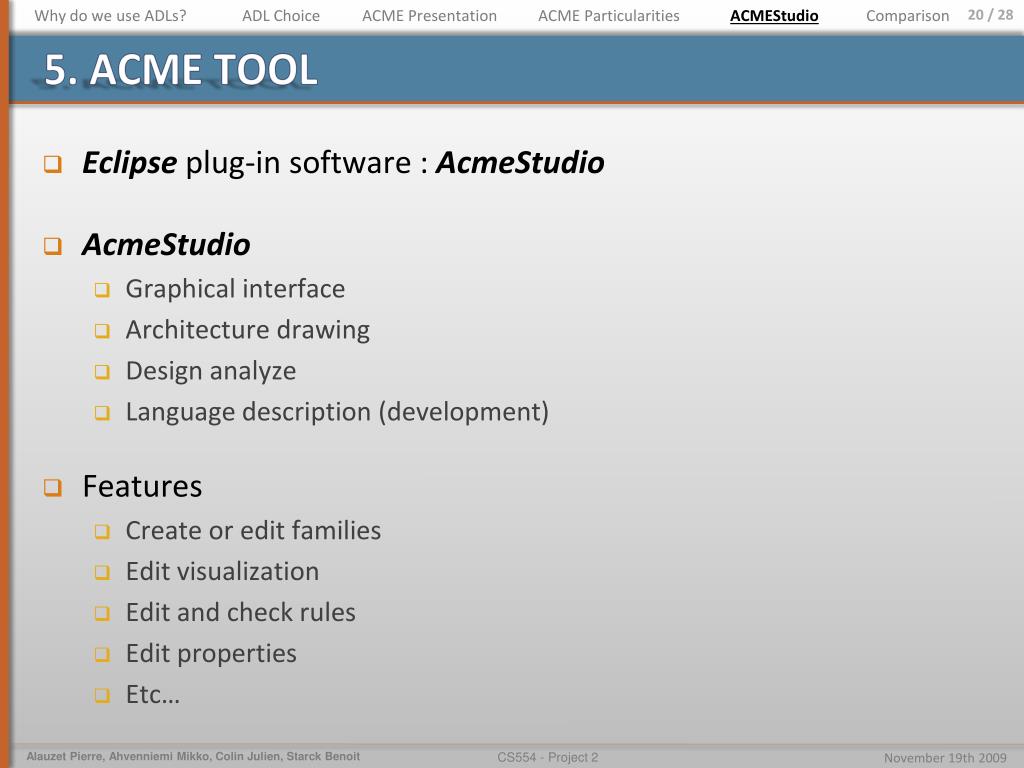Click the 'Edit properties' line

point(211,654)
